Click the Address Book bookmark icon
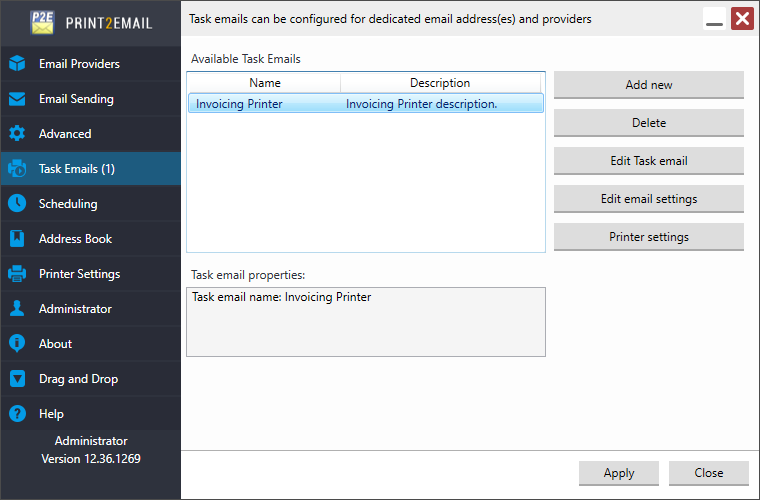This screenshot has width=760, height=500. (17, 238)
